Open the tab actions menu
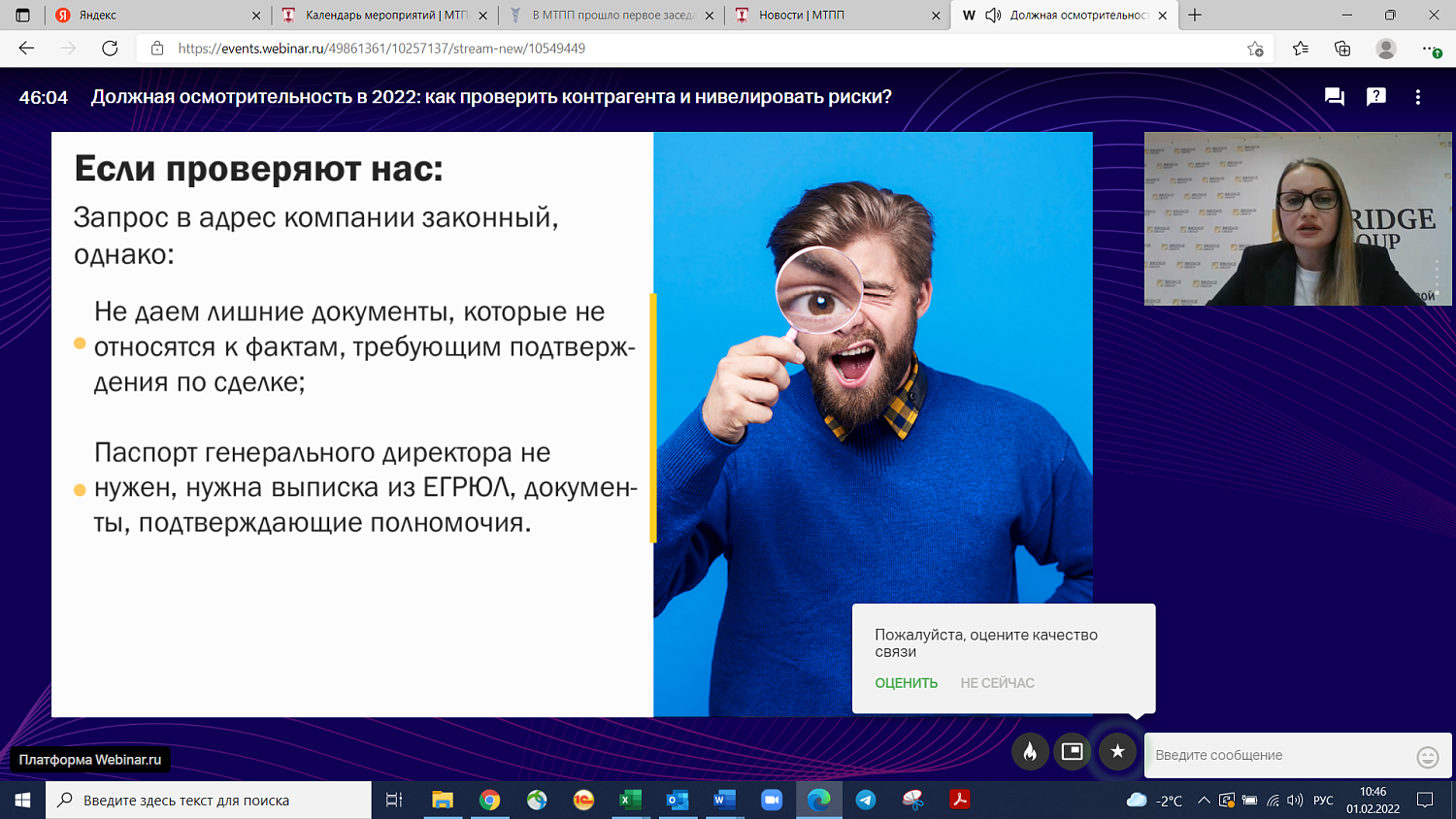The height and width of the screenshot is (819, 1456). [22, 16]
